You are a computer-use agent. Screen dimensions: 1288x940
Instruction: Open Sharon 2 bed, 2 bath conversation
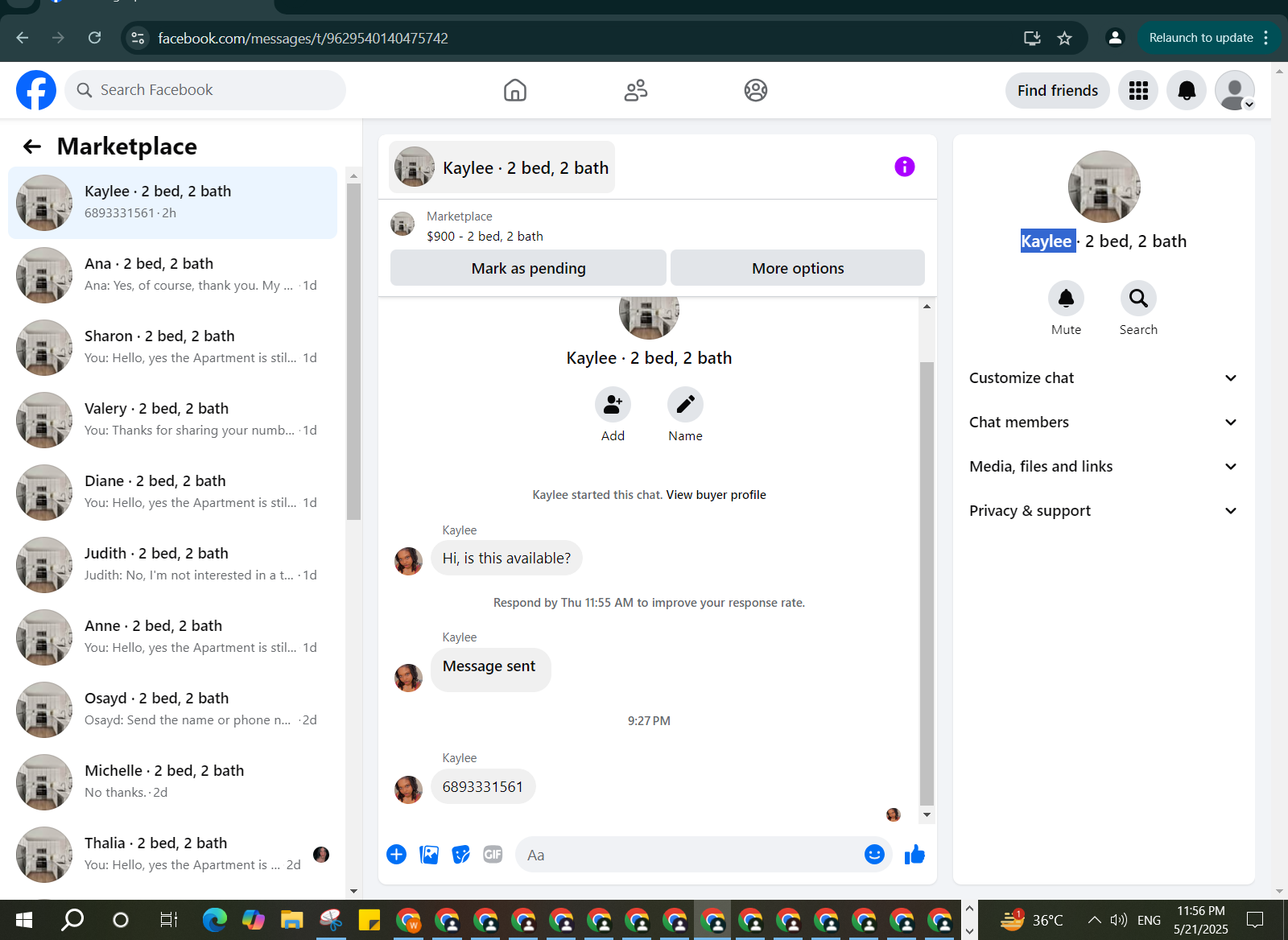point(172,348)
